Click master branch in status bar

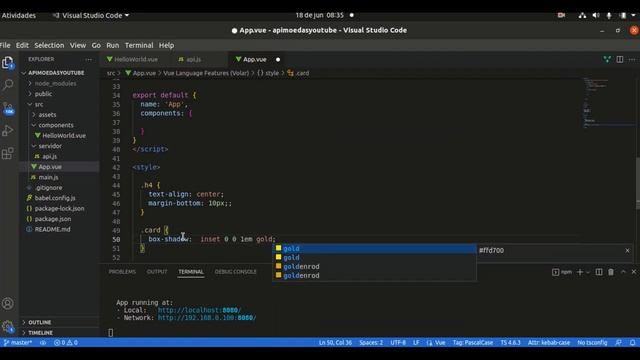(x=18, y=342)
